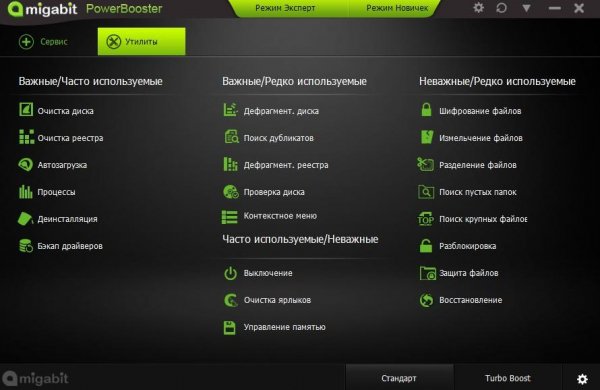Open the Поиск крупных файлов TOP icon
The image size is (600, 390).
click(426, 219)
